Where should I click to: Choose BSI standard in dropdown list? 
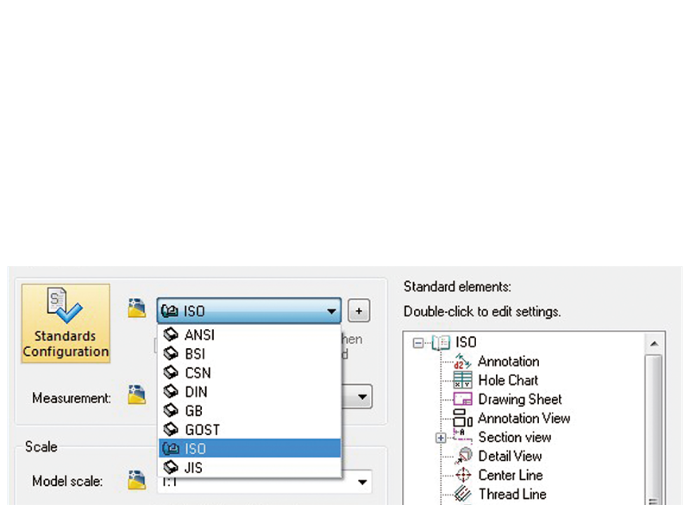195,354
